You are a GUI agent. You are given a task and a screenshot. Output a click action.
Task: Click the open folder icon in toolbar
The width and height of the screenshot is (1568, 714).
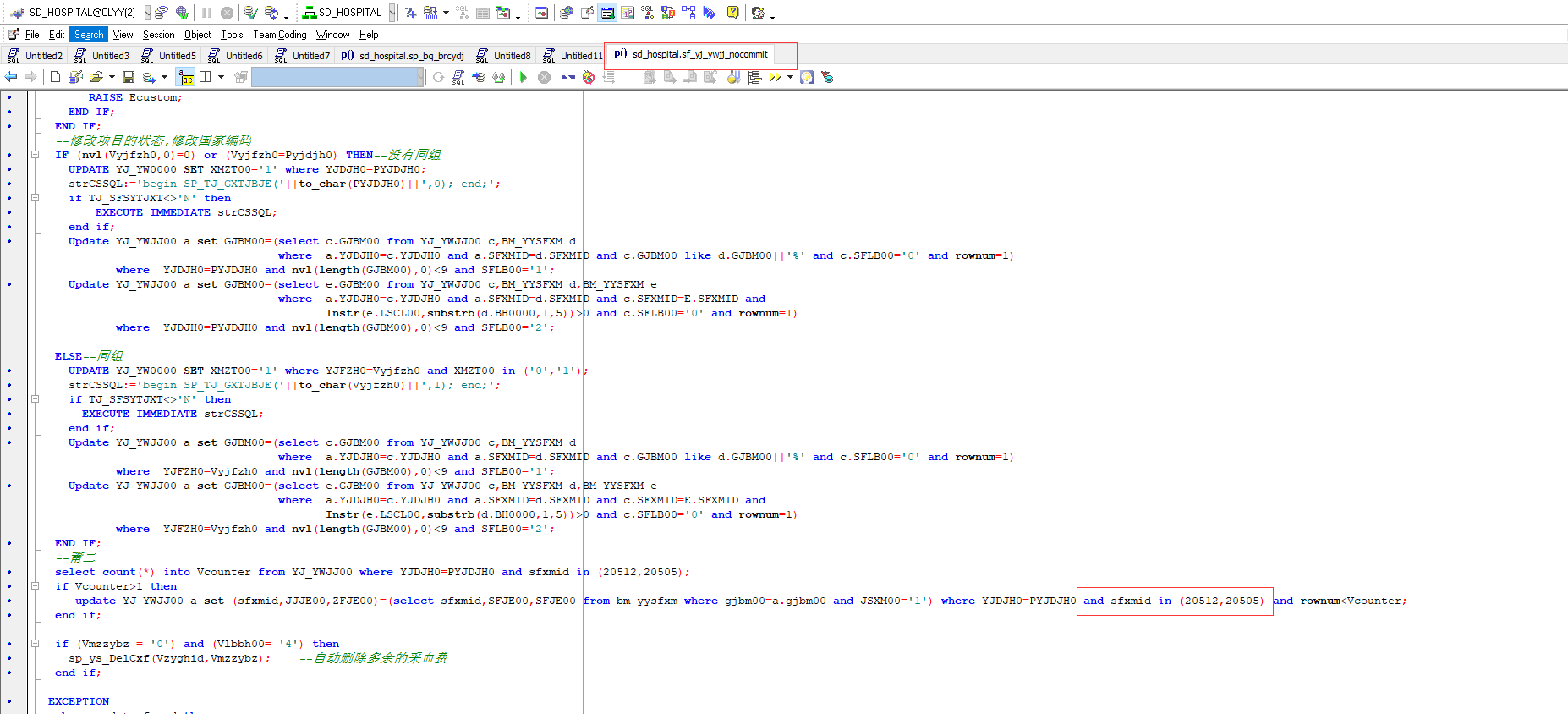click(96, 78)
